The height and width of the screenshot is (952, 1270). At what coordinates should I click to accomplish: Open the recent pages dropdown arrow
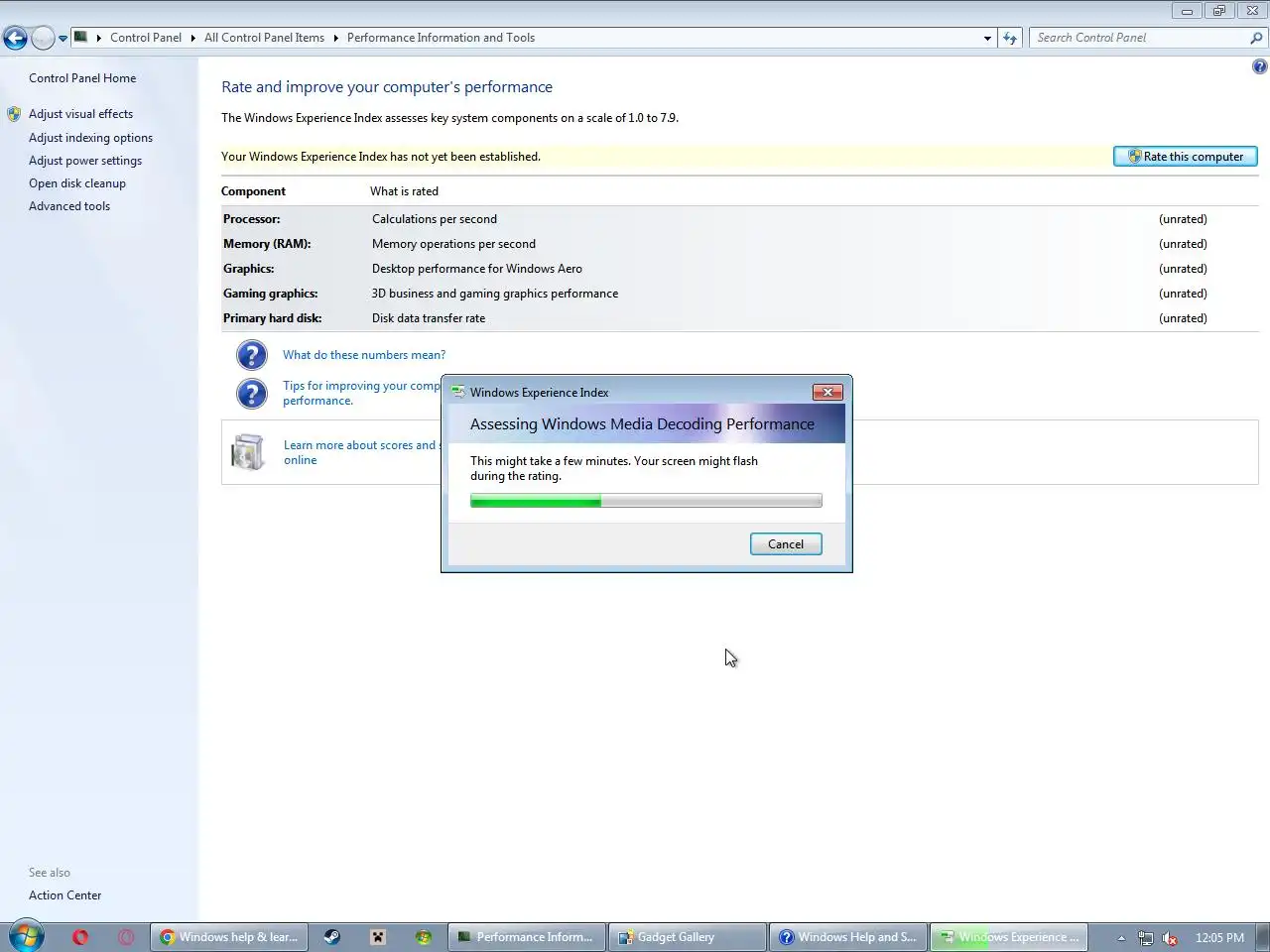click(63, 39)
